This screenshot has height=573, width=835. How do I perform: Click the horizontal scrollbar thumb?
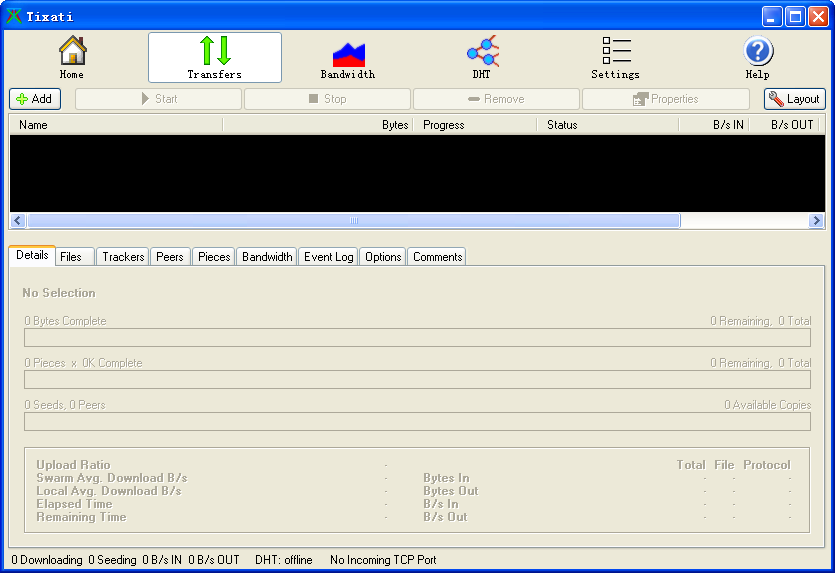354,220
